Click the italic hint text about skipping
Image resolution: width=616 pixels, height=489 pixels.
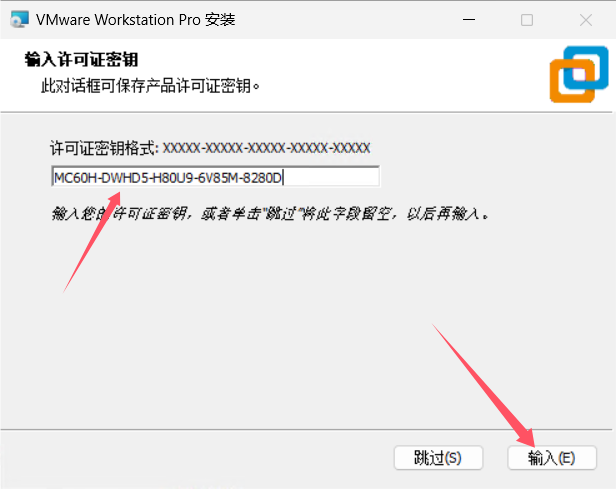(270, 214)
